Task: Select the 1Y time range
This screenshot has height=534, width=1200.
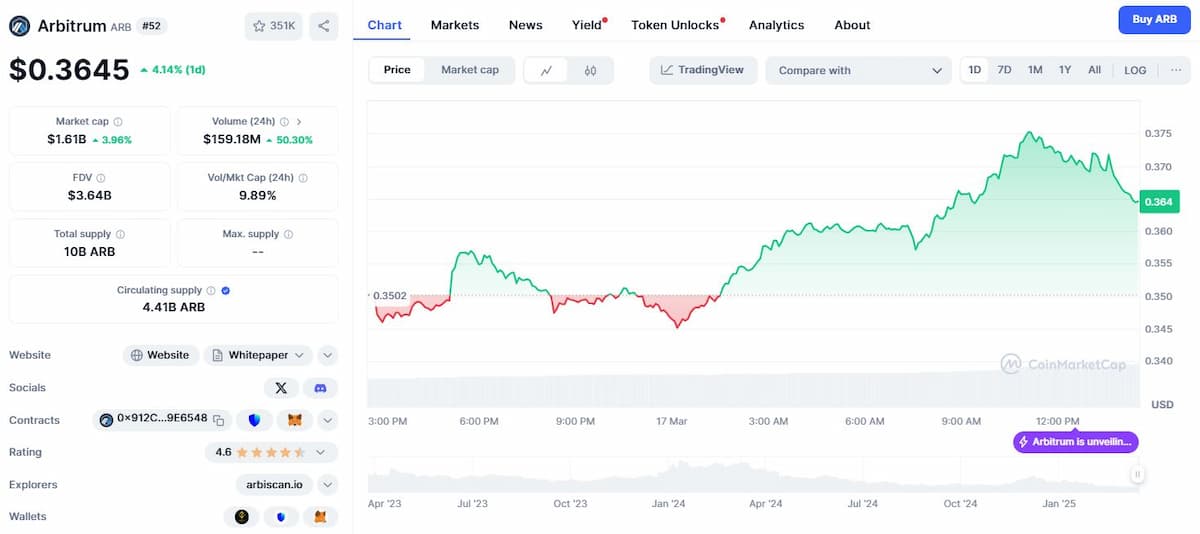Action: click(1065, 70)
